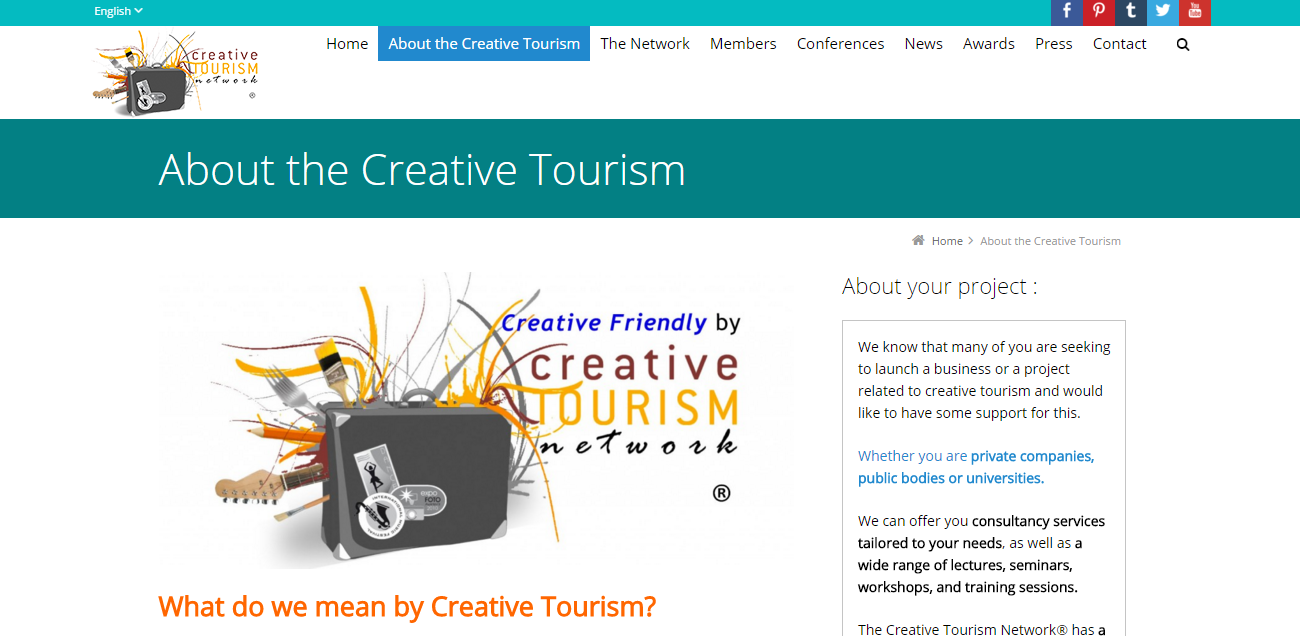Click the 'About your project :' heading
Image resolution: width=1300 pixels, height=636 pixels.
coord(939,286)
